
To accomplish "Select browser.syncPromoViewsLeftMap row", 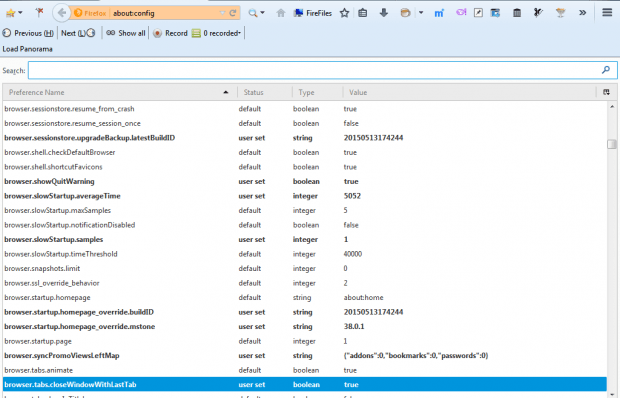I will click(305, 356).
